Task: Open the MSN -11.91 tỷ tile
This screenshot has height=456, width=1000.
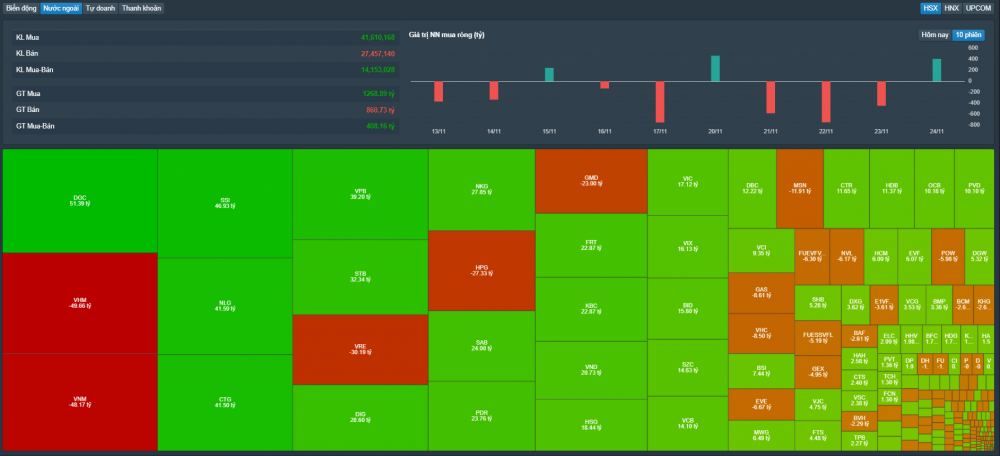Action: 800,189
